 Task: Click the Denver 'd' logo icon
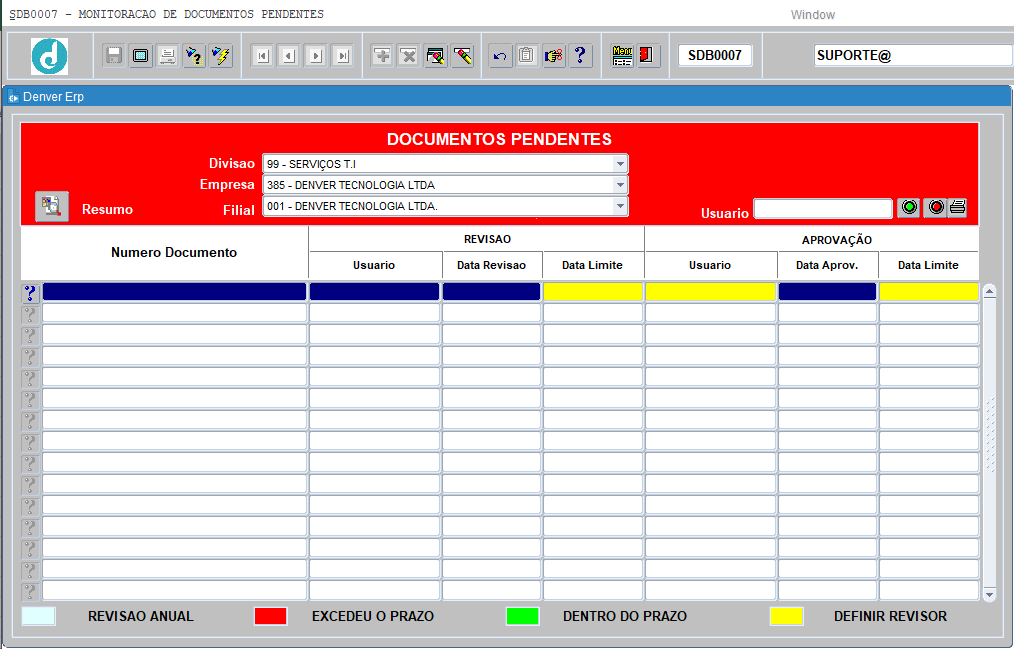point(49,56)
